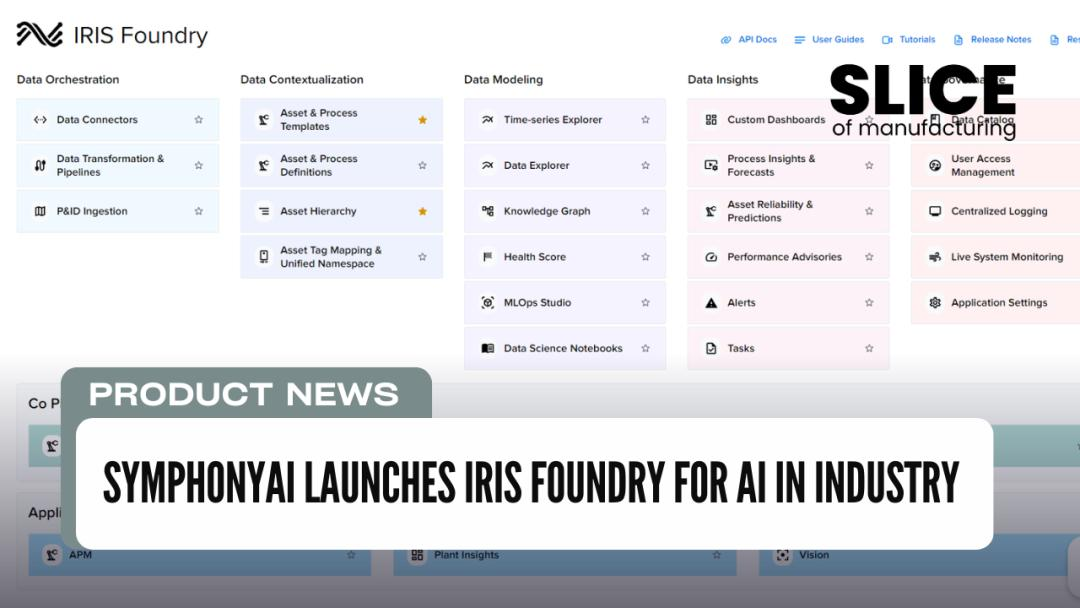Favorite Data Connectors with its star

tap(198, 120)
